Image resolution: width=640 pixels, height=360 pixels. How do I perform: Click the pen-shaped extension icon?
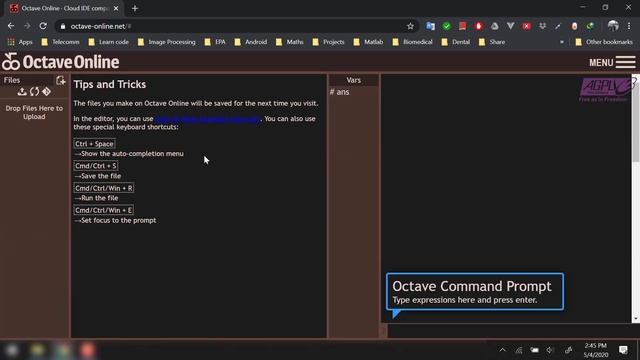[558, 26]
